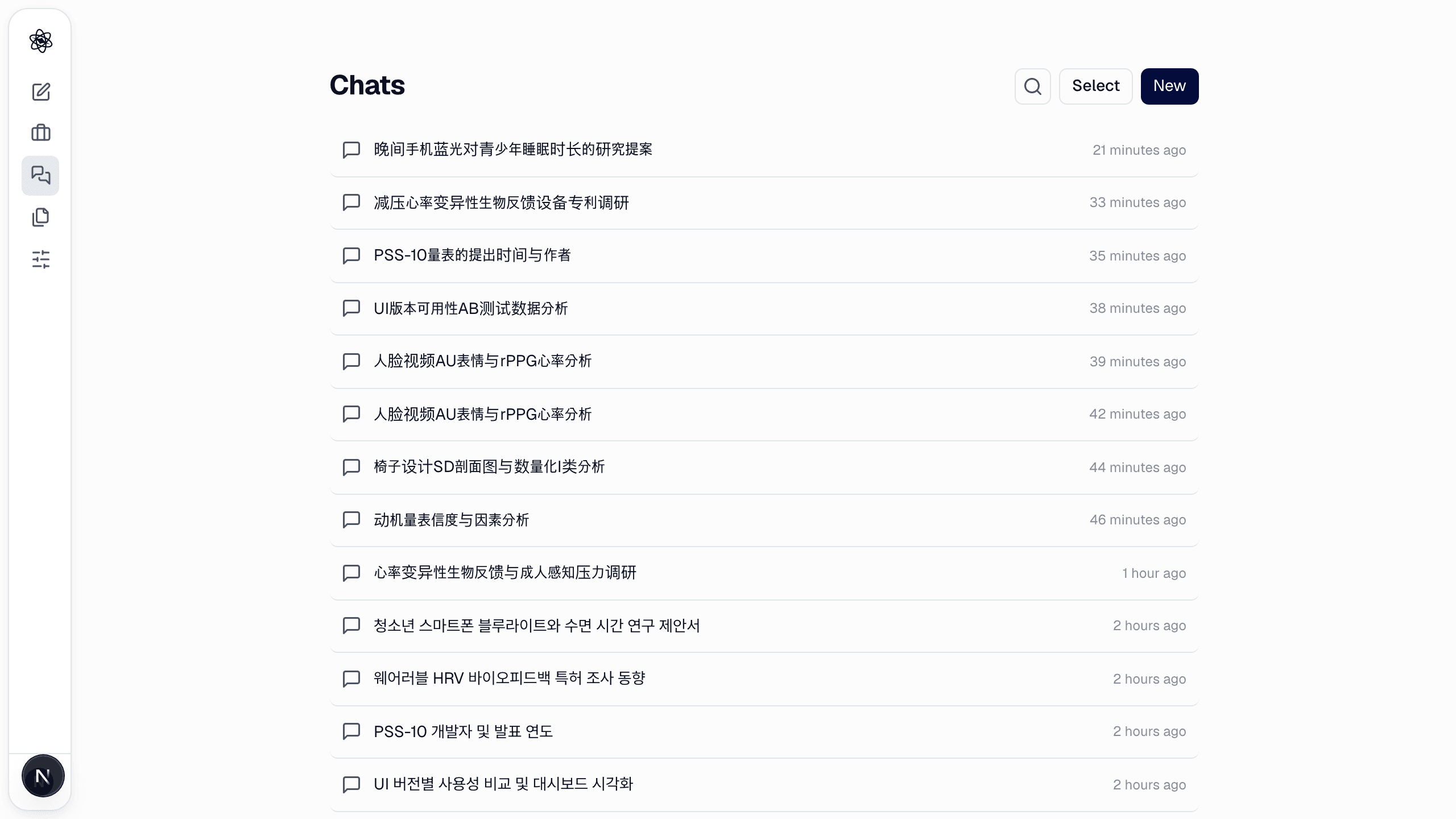The width and height of the screenshot is (1456, 819).
Task: Click chat bubble icon beside 청소년 스마트폰 chat
Action: click(x=351, y=626)
